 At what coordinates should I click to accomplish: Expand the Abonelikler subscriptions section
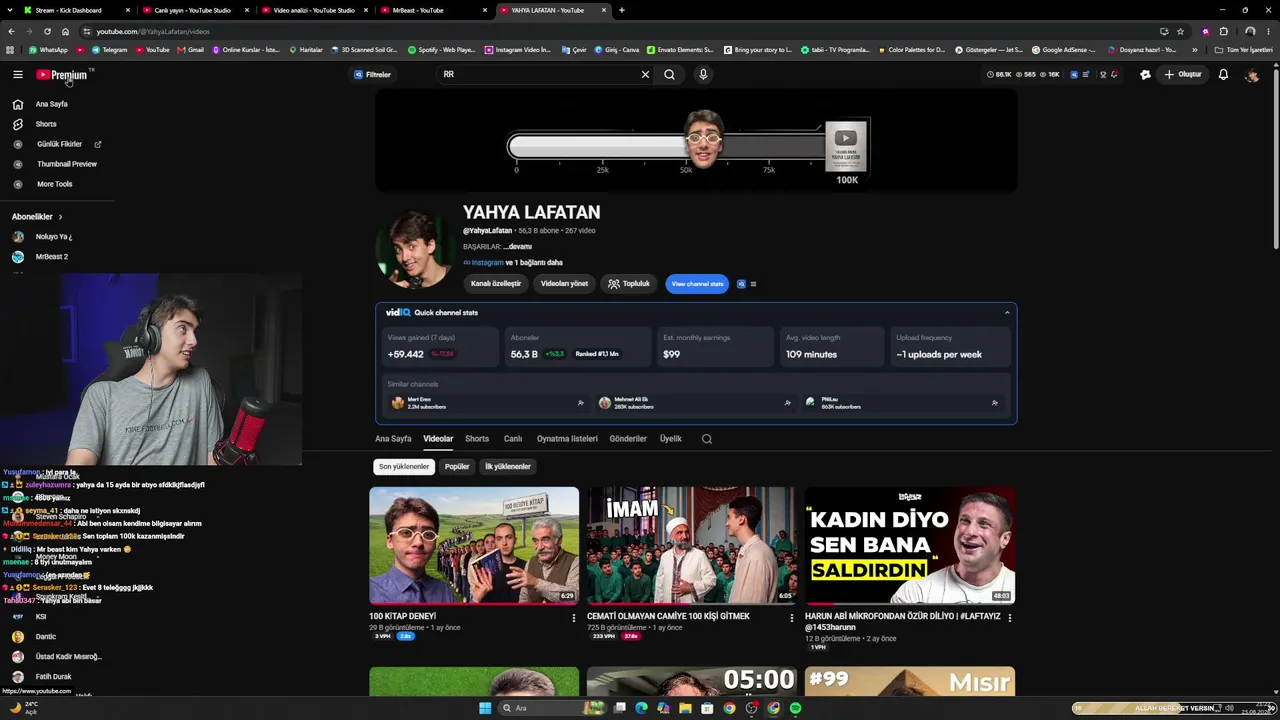pos(37,217)
